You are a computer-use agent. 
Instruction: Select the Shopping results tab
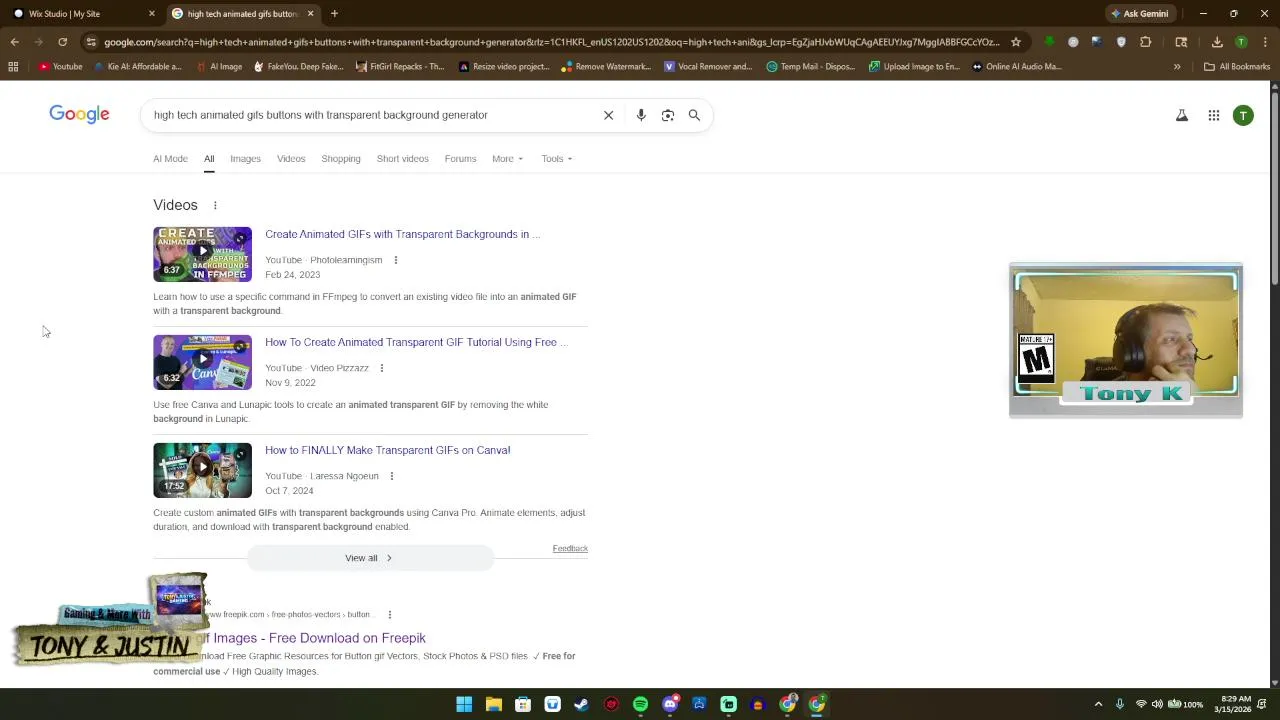click(x=341, y=159)
